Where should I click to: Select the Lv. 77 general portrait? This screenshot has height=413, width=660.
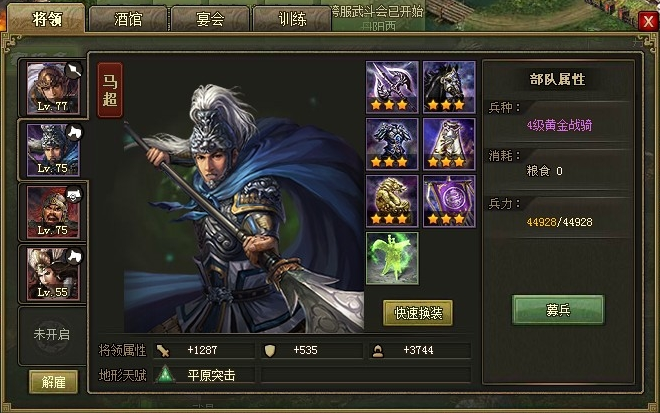[x=53, y=88]
